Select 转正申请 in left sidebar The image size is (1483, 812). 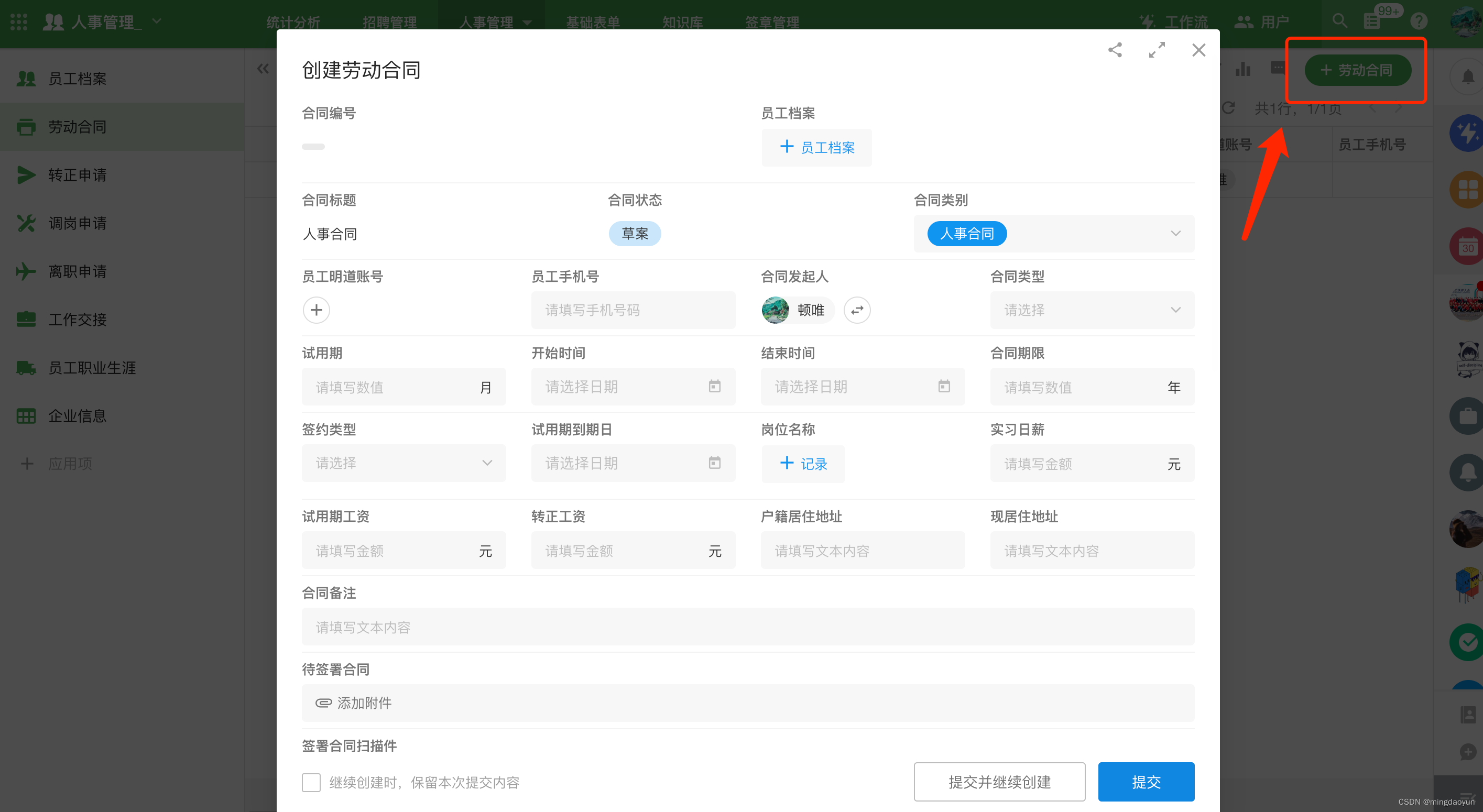pyautogui.click(x=77, y=175)
